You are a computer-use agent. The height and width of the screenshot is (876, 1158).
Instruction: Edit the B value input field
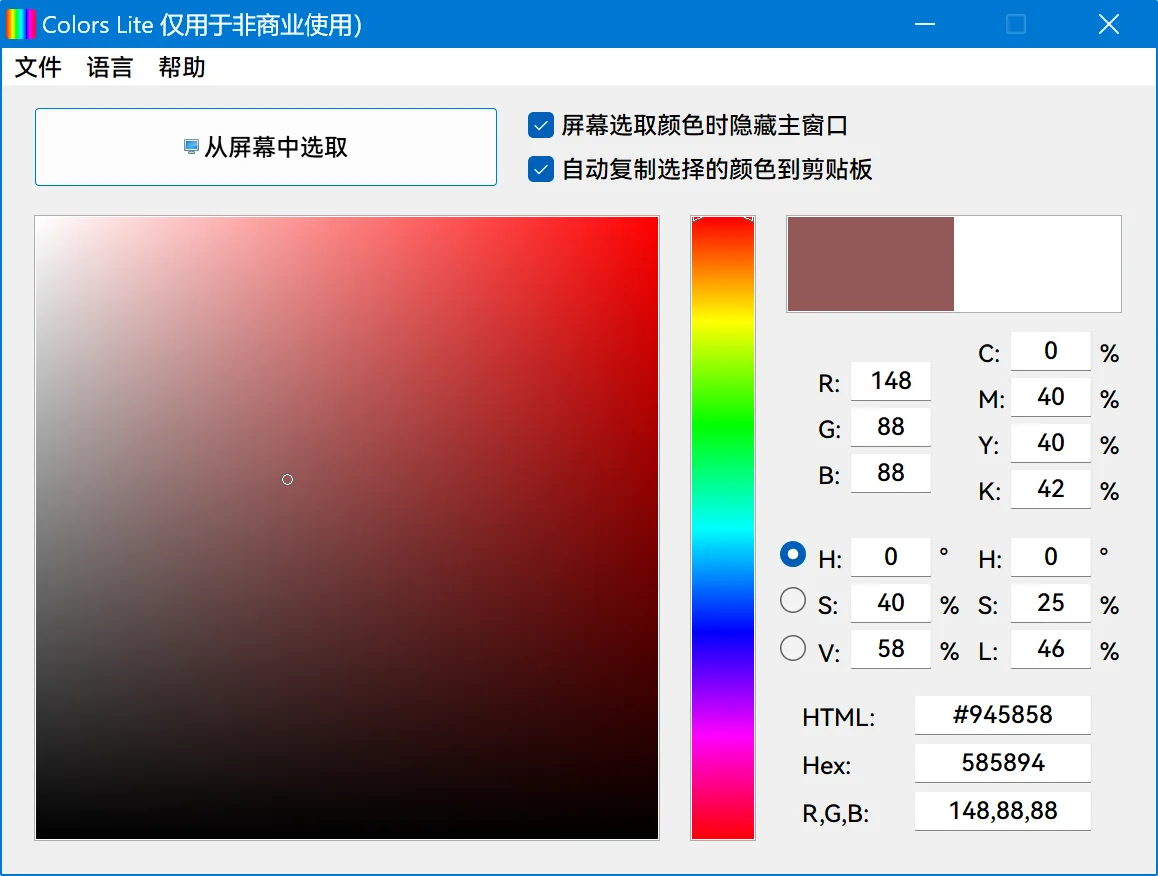point(890,473)
